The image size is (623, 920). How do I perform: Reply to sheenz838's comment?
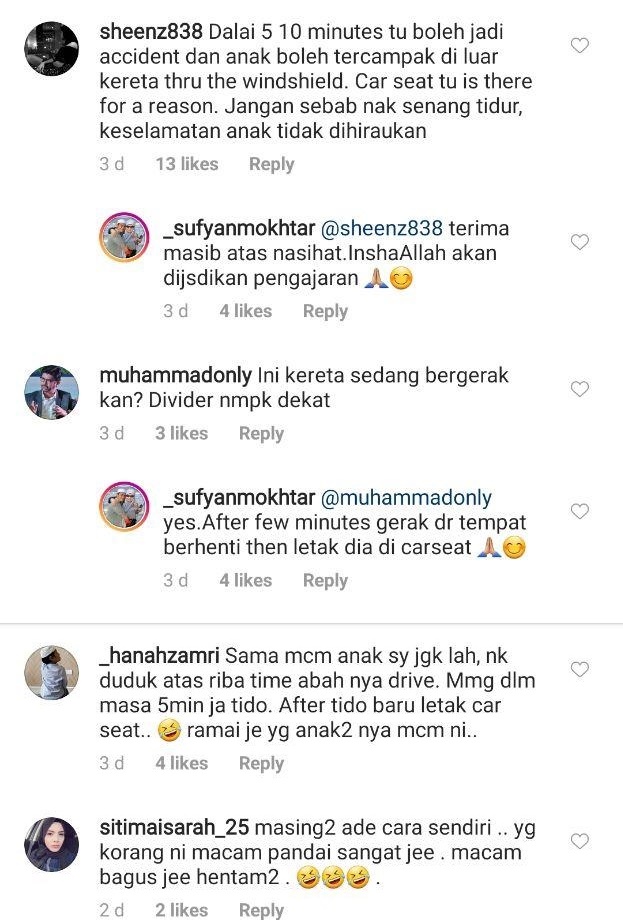point(272,164)
